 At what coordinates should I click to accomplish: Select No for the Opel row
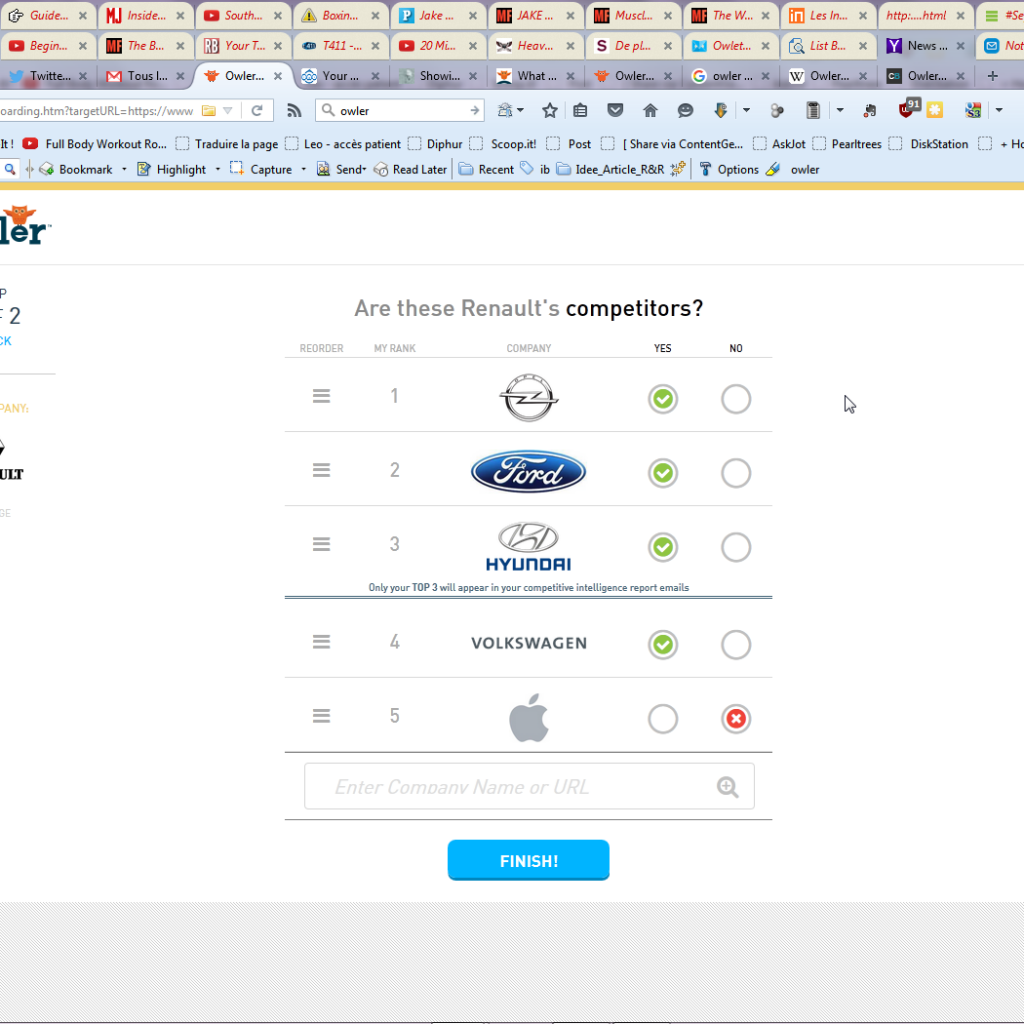tap(736, 398)
